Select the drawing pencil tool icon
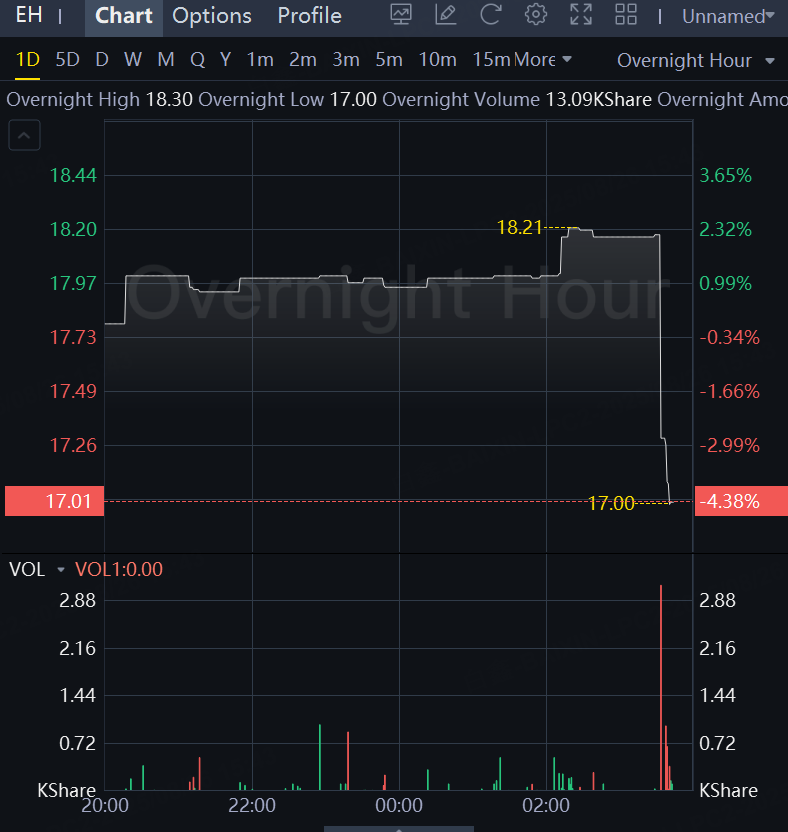788x832 pixels. click(x=446, y=15)
